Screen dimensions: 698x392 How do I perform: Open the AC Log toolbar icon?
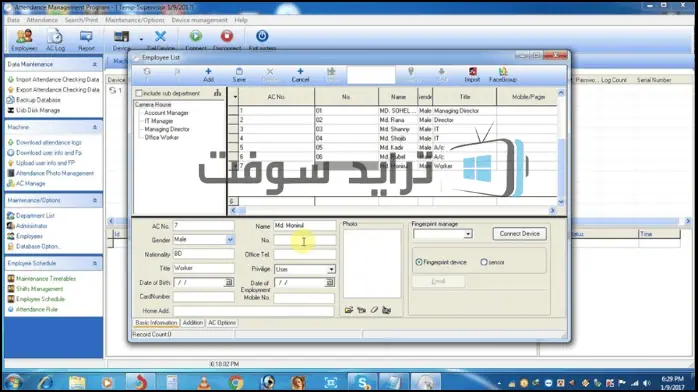55,40
